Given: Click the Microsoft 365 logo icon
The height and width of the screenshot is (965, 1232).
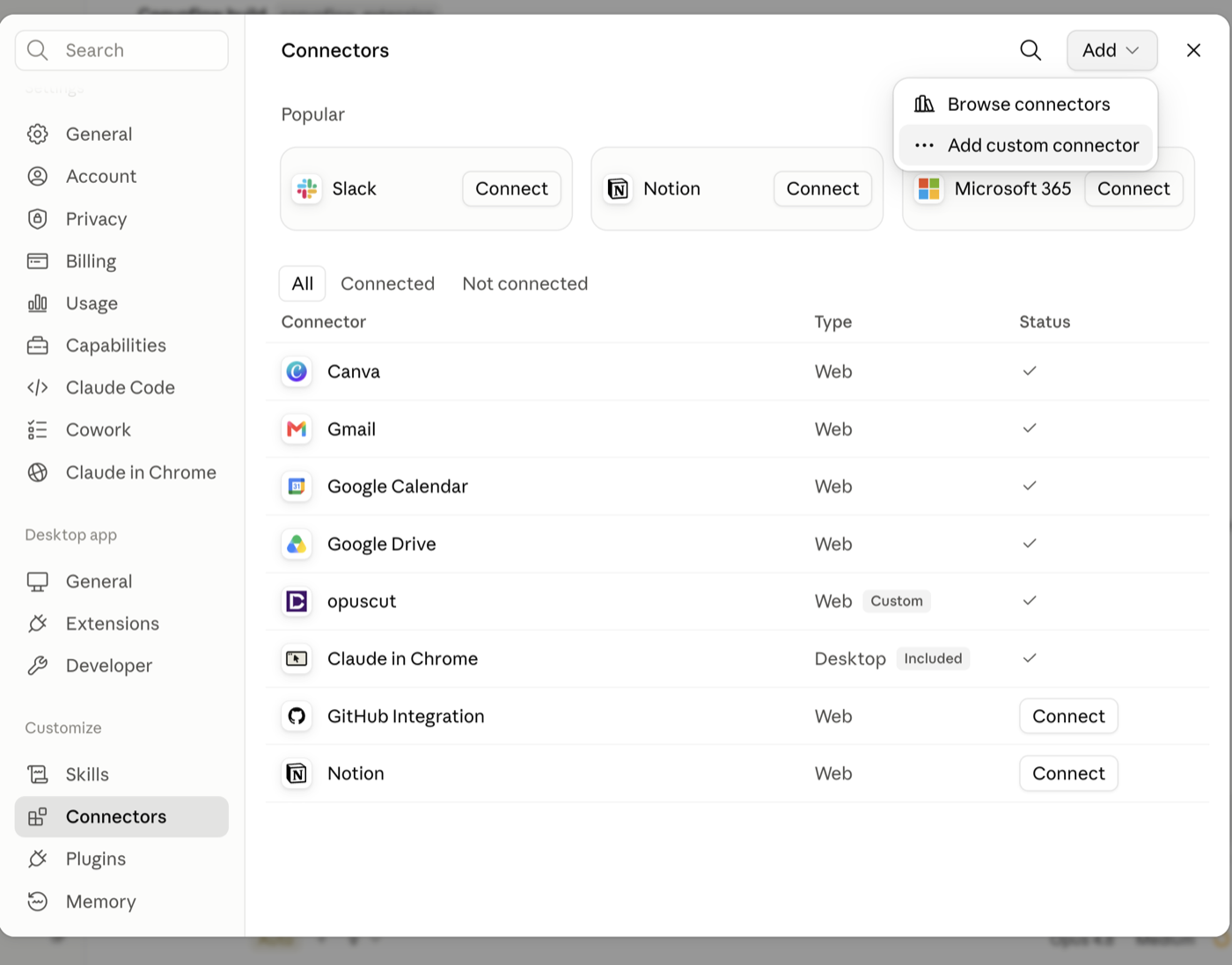Looking at the screenshot, I should pos(928,188).
